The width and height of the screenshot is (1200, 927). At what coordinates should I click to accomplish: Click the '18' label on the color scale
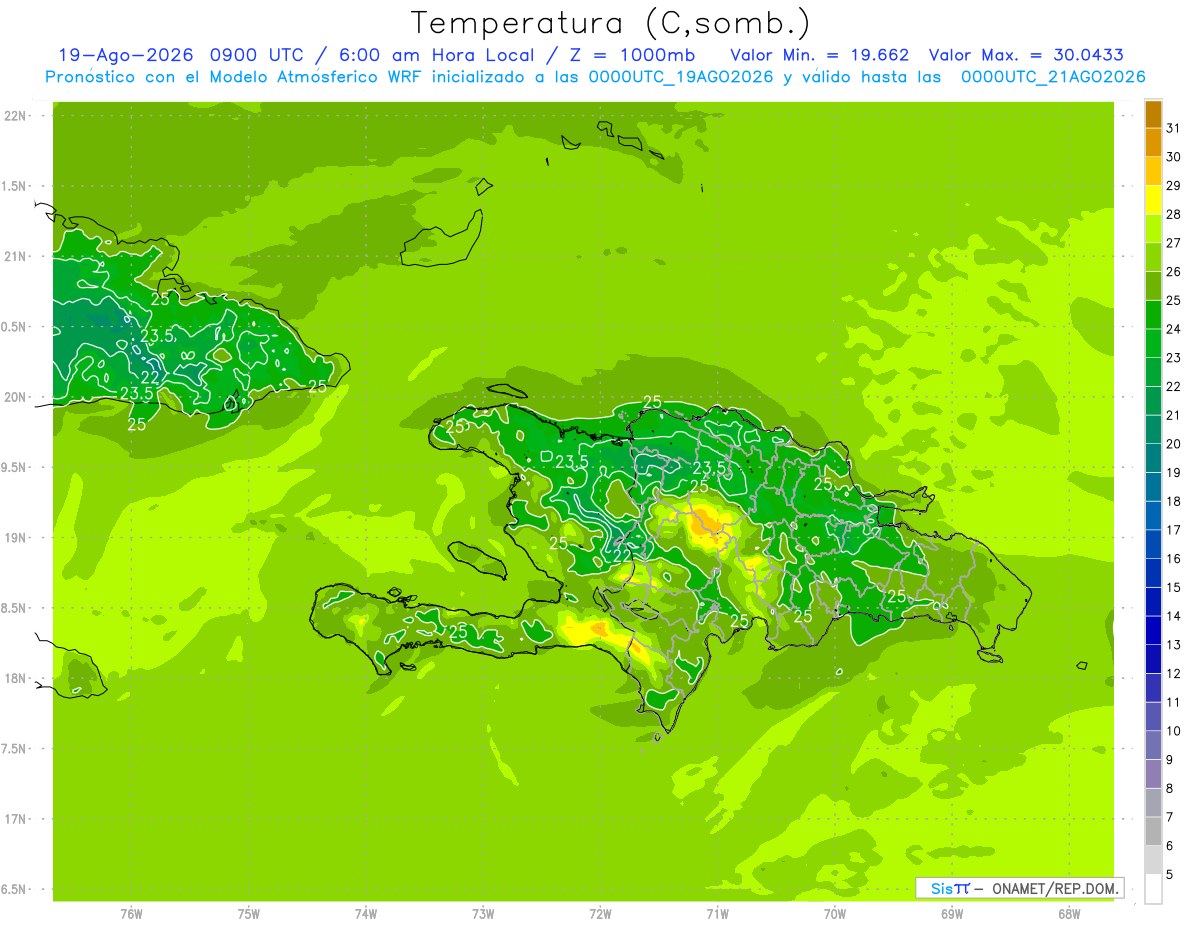(x=1173, y=501)
